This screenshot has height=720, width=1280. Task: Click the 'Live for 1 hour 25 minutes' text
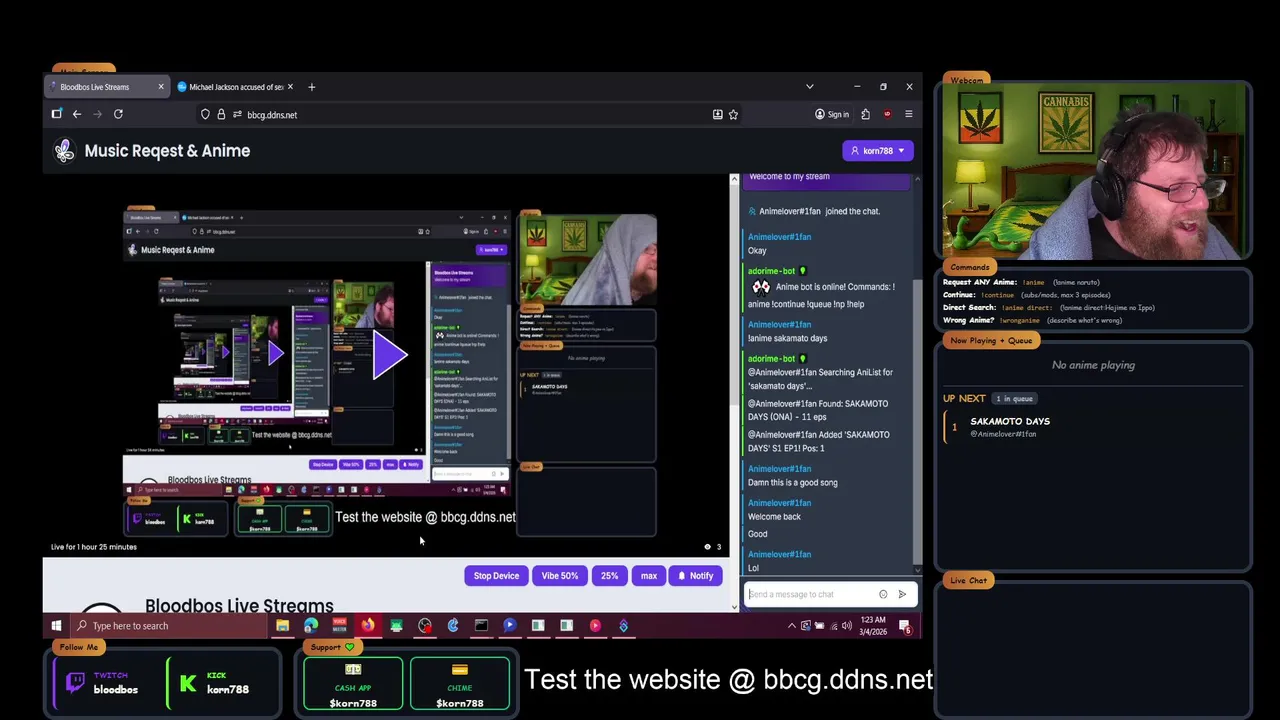[94, 547]
